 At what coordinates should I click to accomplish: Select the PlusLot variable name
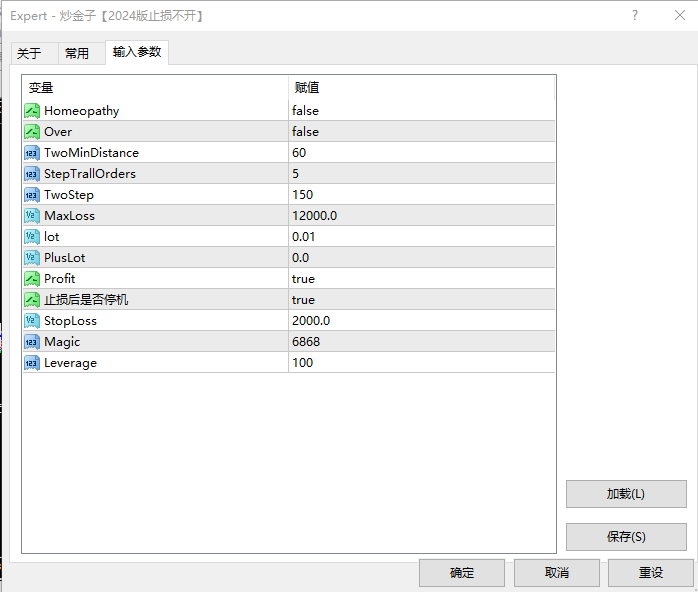point(65,257)
